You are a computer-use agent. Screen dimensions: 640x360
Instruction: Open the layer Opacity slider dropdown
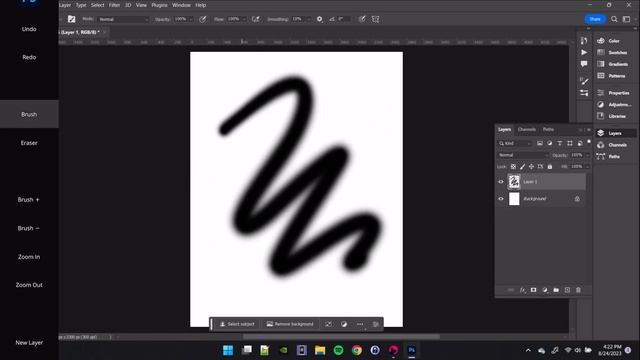coord(588,155)
